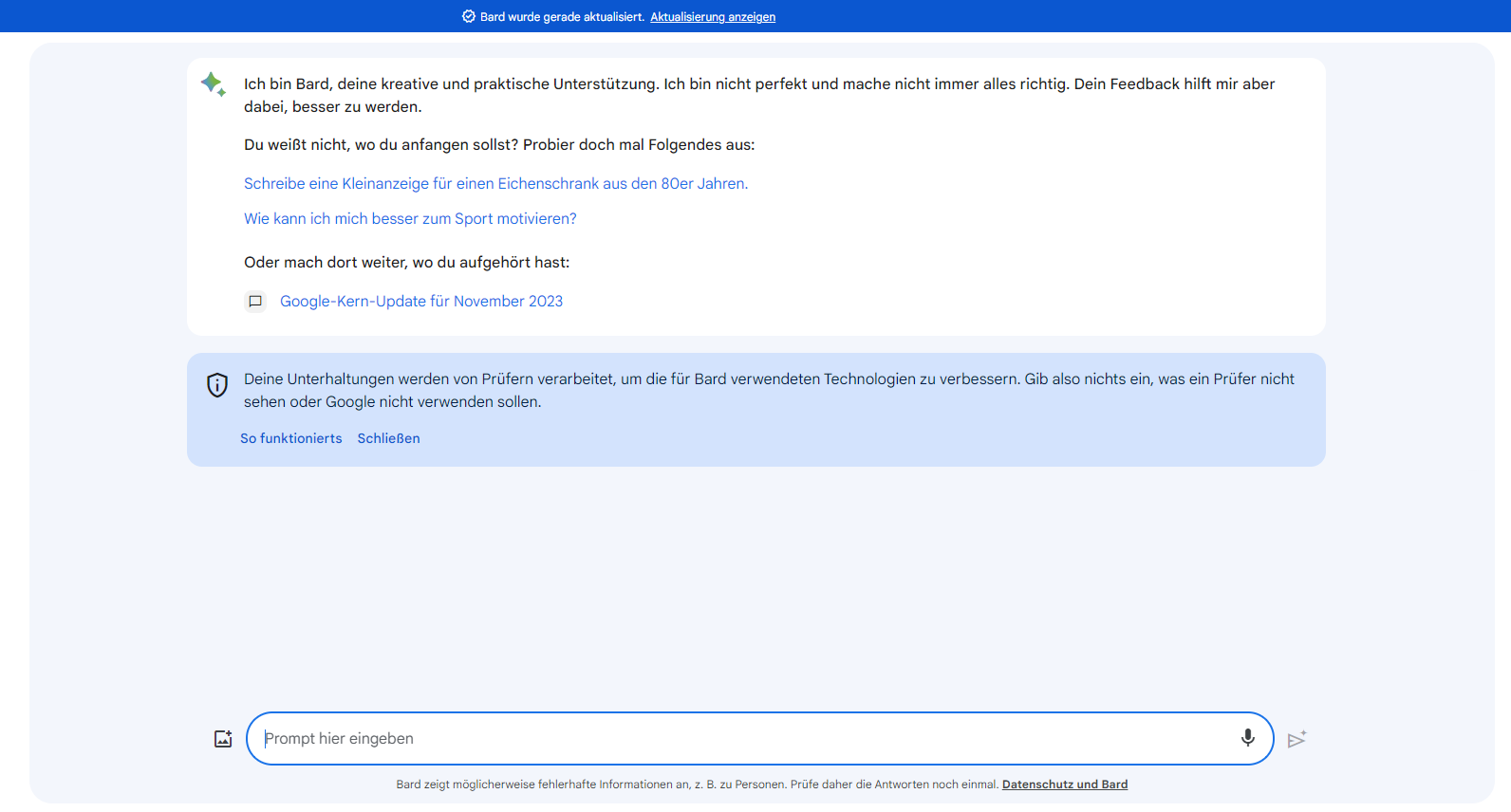Click the chat bubble icon beside Google-Kern-Update
The image size is (1511, 812).
(255, 302)
